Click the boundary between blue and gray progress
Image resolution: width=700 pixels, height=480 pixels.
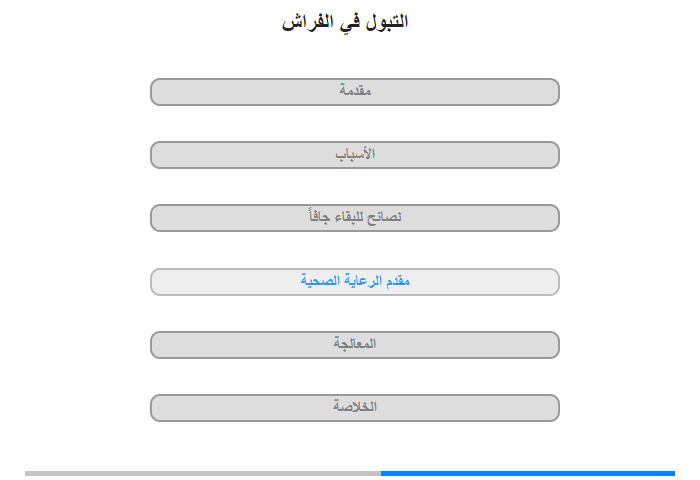pos(381,473)
